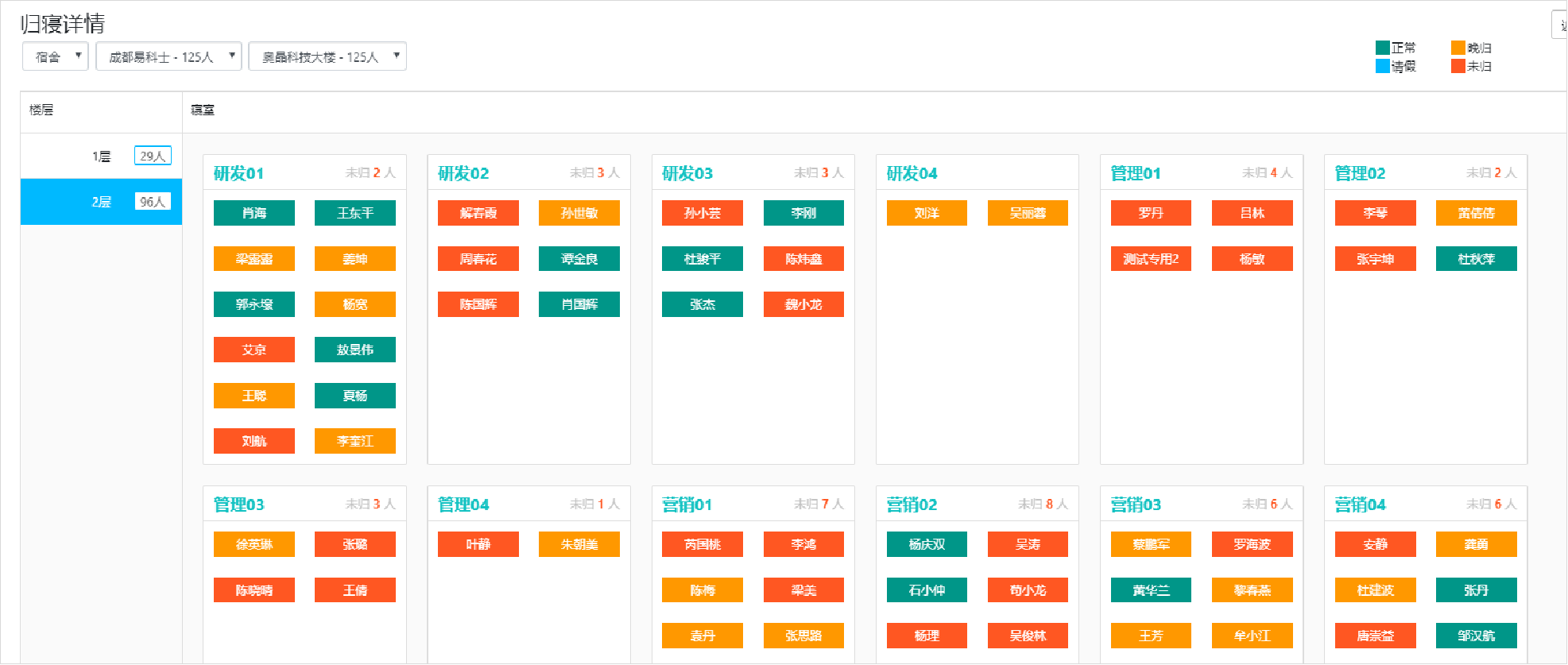The height and width of the screenshot is (665, 1568).
Task: Open the 研发01 room header
Action: (238, 173)
